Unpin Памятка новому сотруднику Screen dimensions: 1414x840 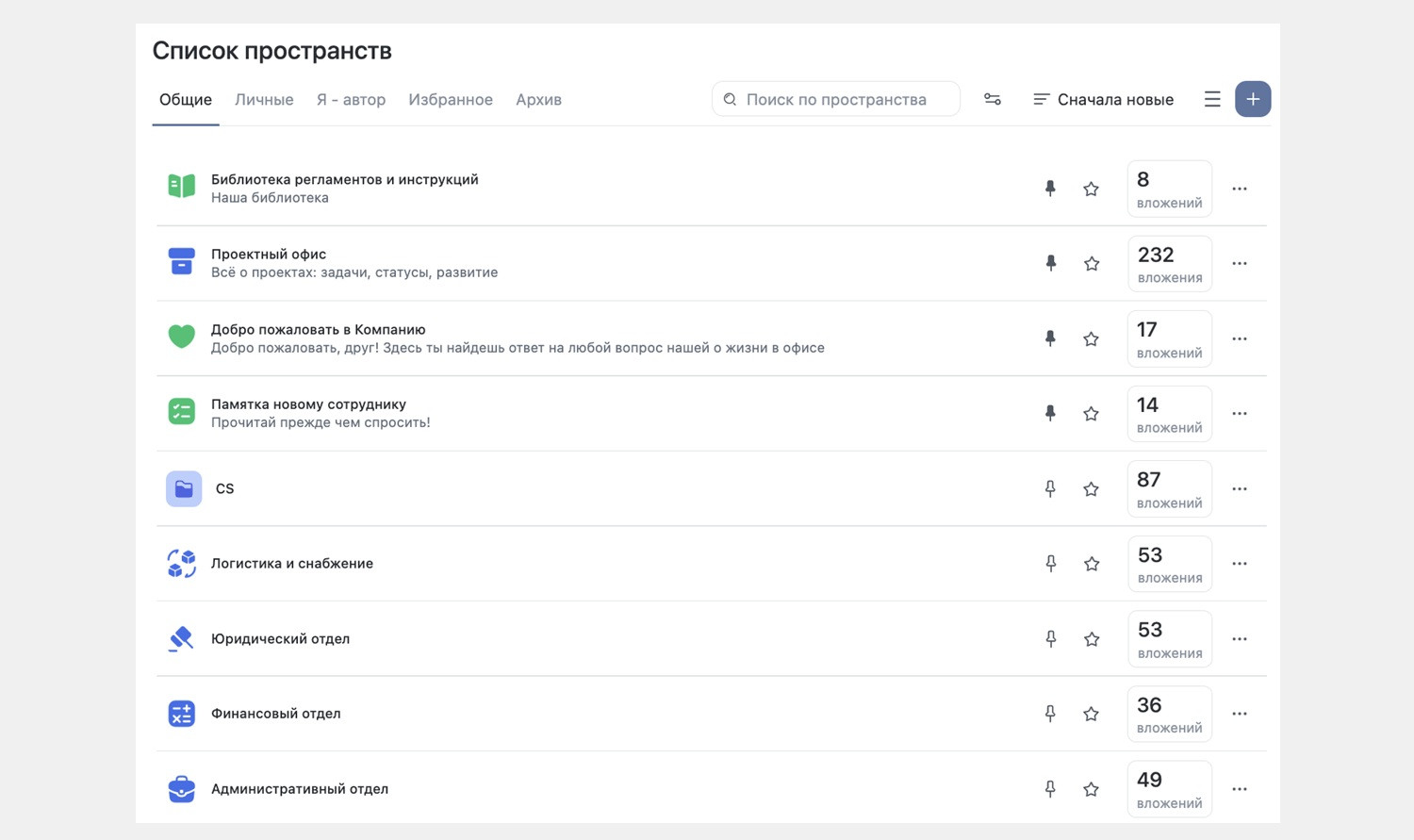(x=1050, y=413)
